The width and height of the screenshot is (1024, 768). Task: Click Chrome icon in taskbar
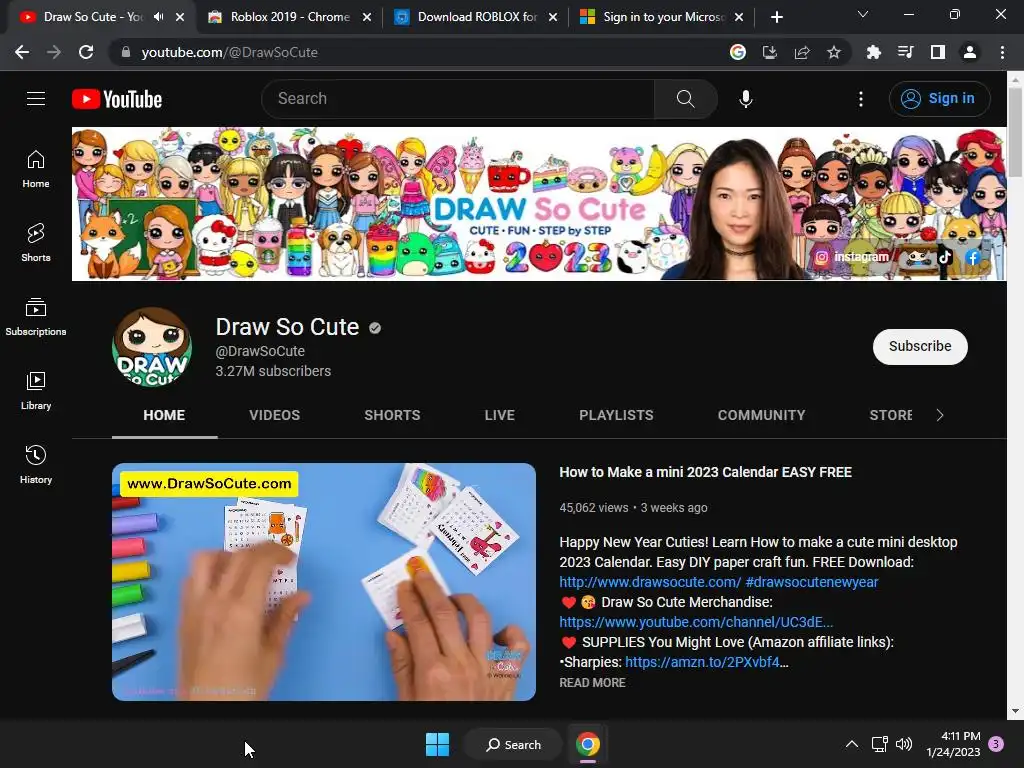coord(588,744)
